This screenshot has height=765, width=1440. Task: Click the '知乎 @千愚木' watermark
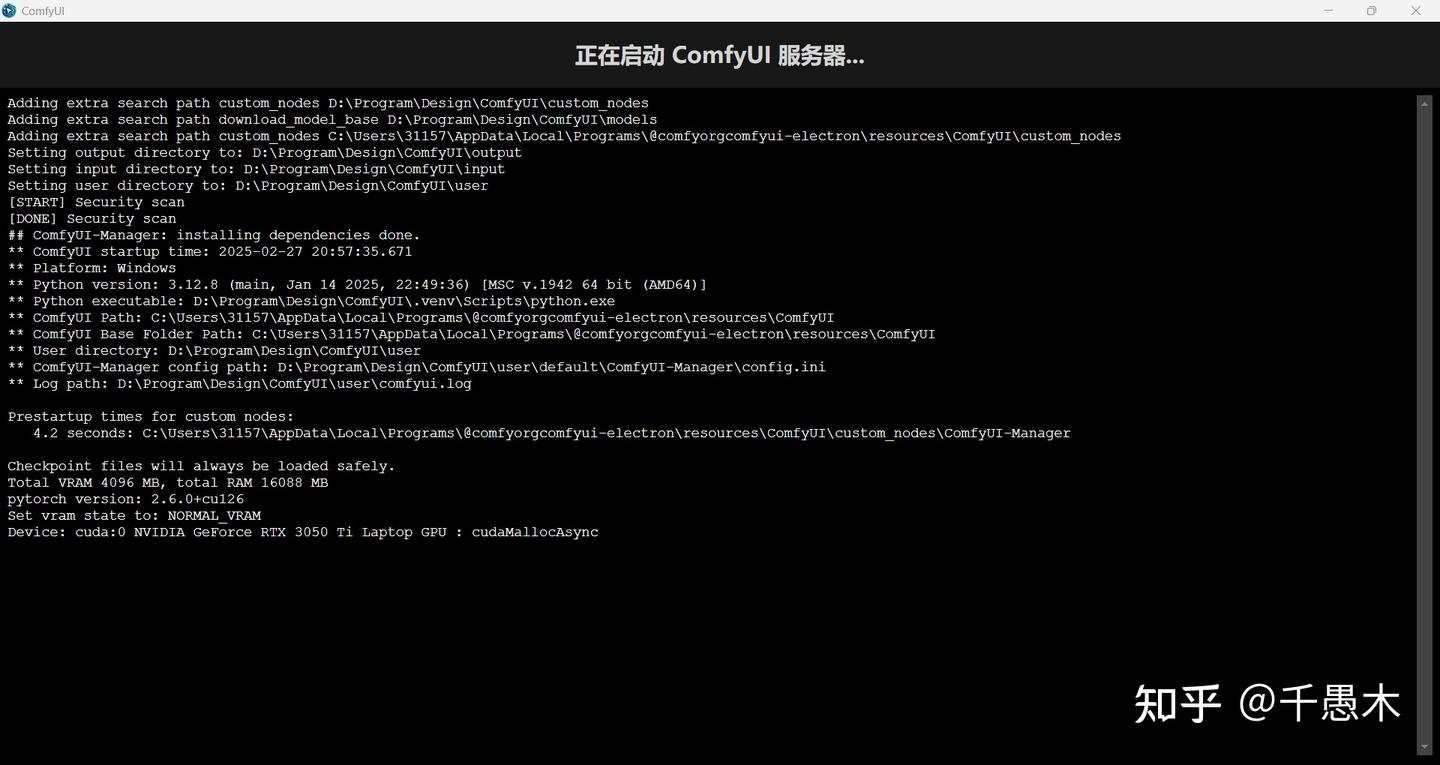(1268, 704)
